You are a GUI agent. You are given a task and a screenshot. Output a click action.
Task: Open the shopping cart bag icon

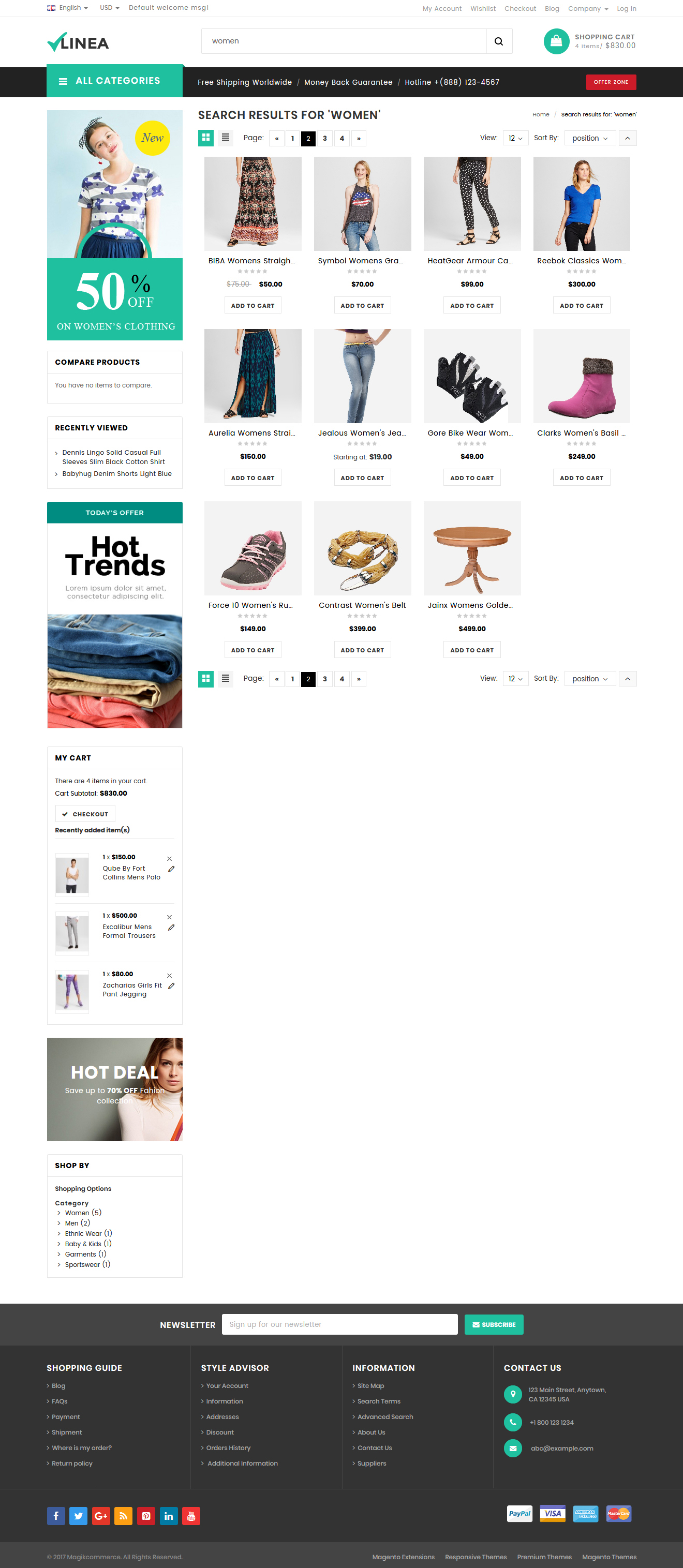pos(556,41)
